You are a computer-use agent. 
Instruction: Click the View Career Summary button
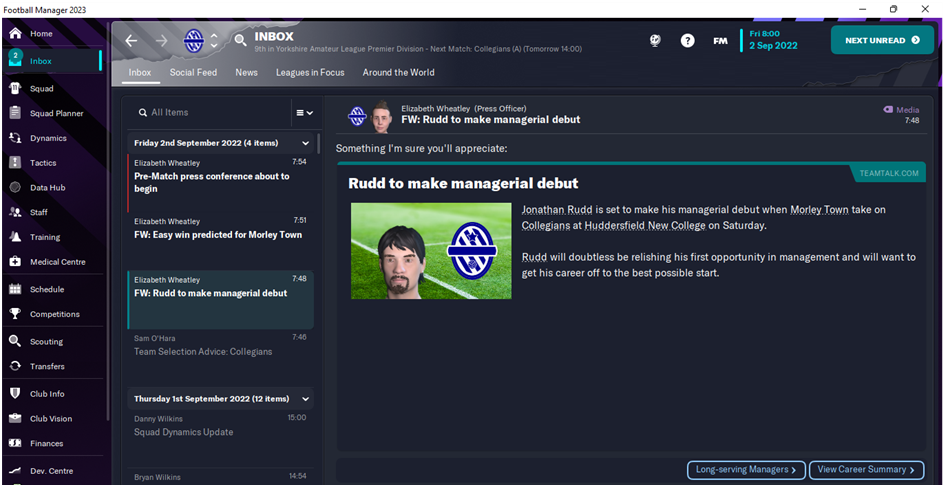(x=866, y=470)
